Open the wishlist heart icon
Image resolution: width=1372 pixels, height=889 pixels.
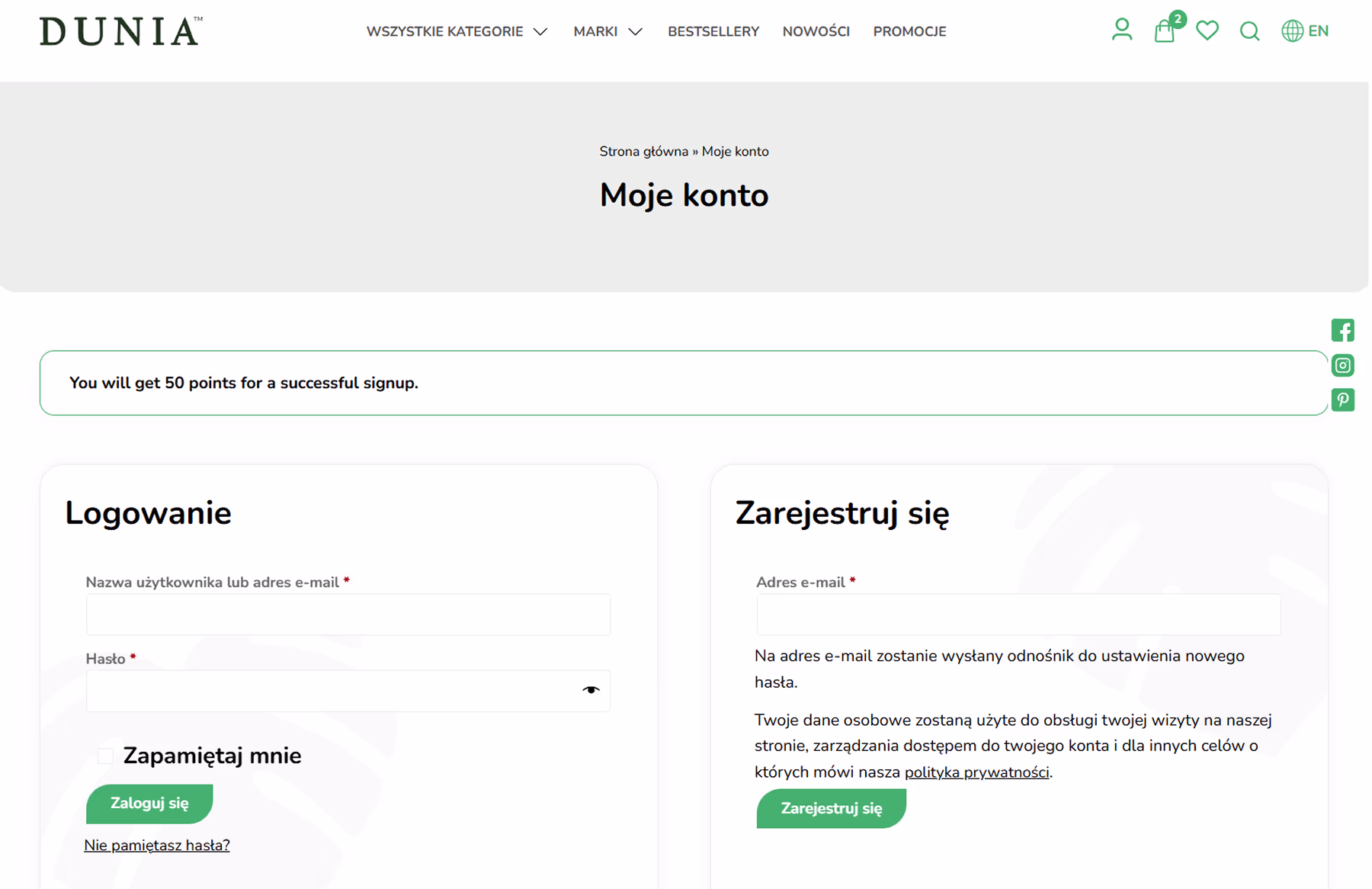tap(1207, 30)
